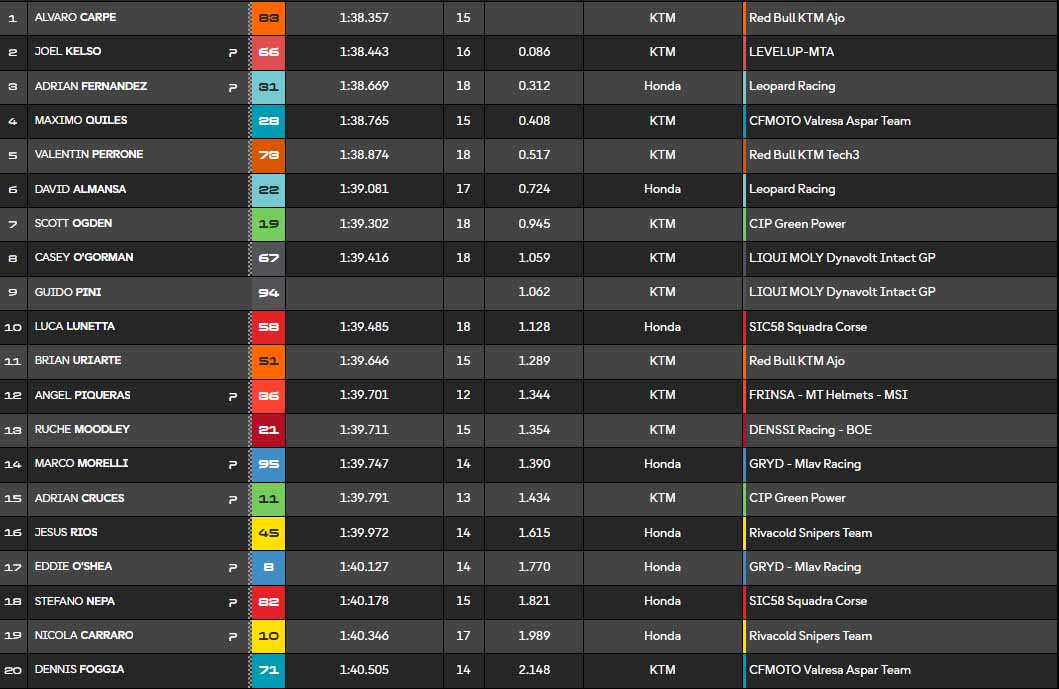Click the pit icon beside Nicola Carraro
1059x689 pixels.
(233, 636)
